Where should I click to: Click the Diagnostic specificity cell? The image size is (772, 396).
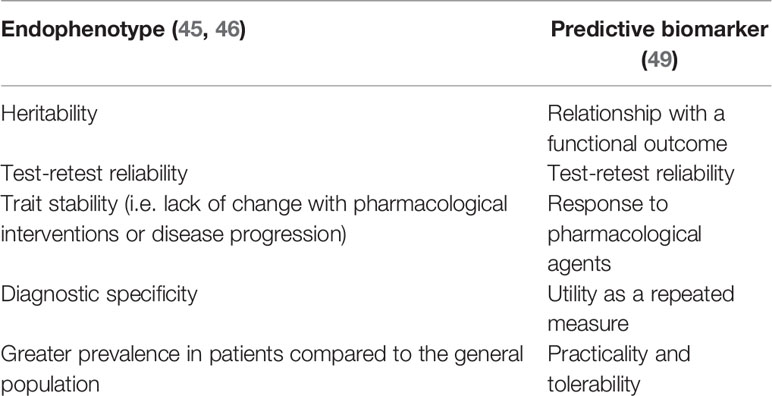pyautogui.click(x=98, y=295)
